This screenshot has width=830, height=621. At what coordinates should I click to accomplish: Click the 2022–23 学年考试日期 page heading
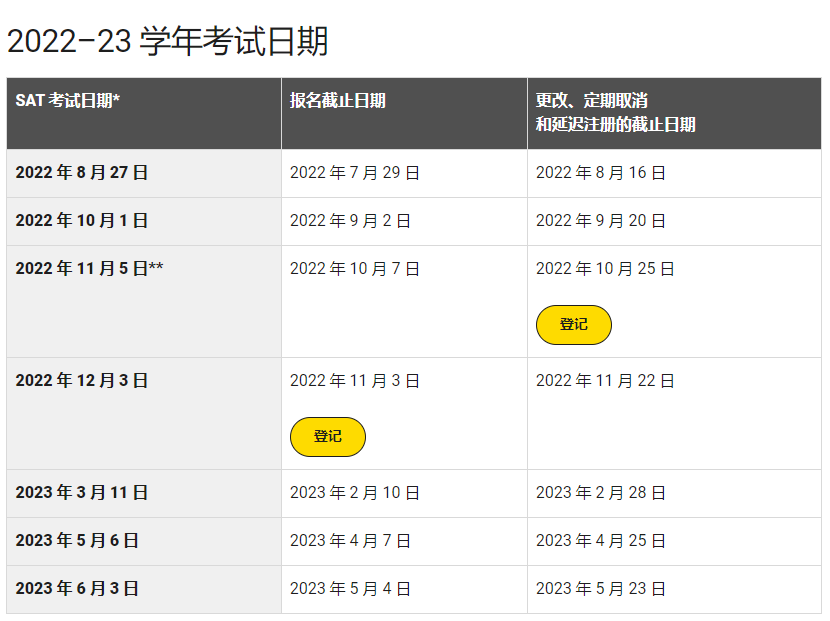tap(168, 41)
